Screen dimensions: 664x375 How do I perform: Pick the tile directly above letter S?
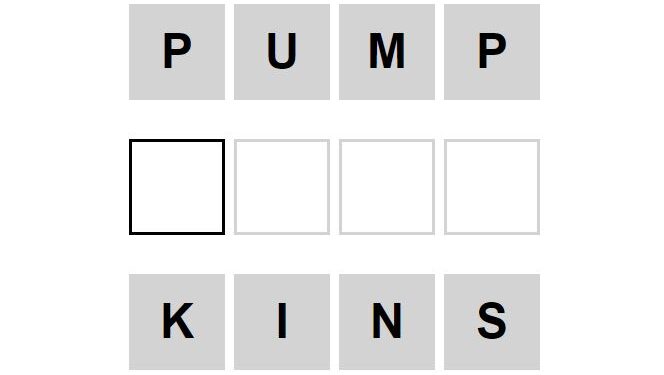coord(492,187)
